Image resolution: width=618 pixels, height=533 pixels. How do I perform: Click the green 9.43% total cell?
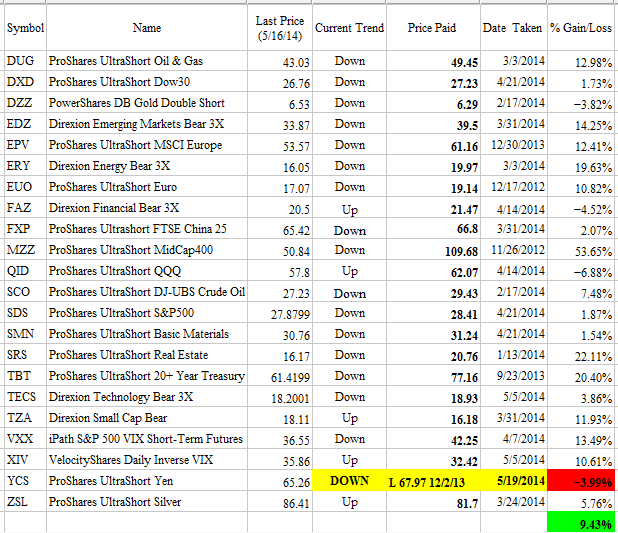[x=581, y=523]
